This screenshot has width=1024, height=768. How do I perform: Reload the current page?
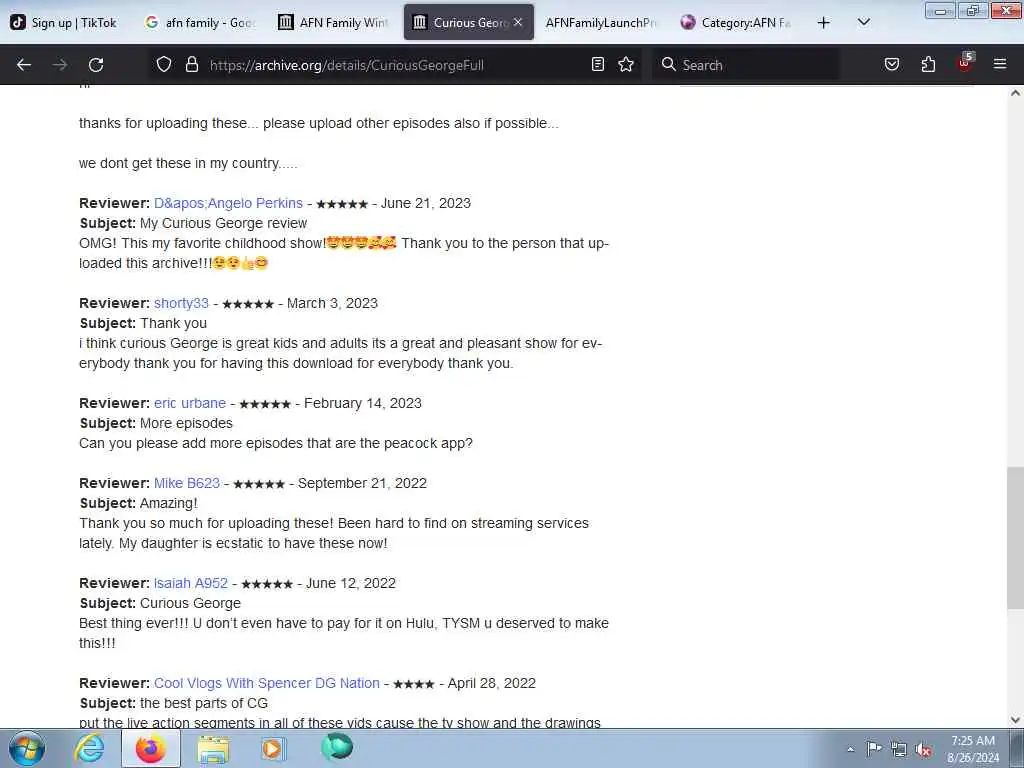point(96,65)
